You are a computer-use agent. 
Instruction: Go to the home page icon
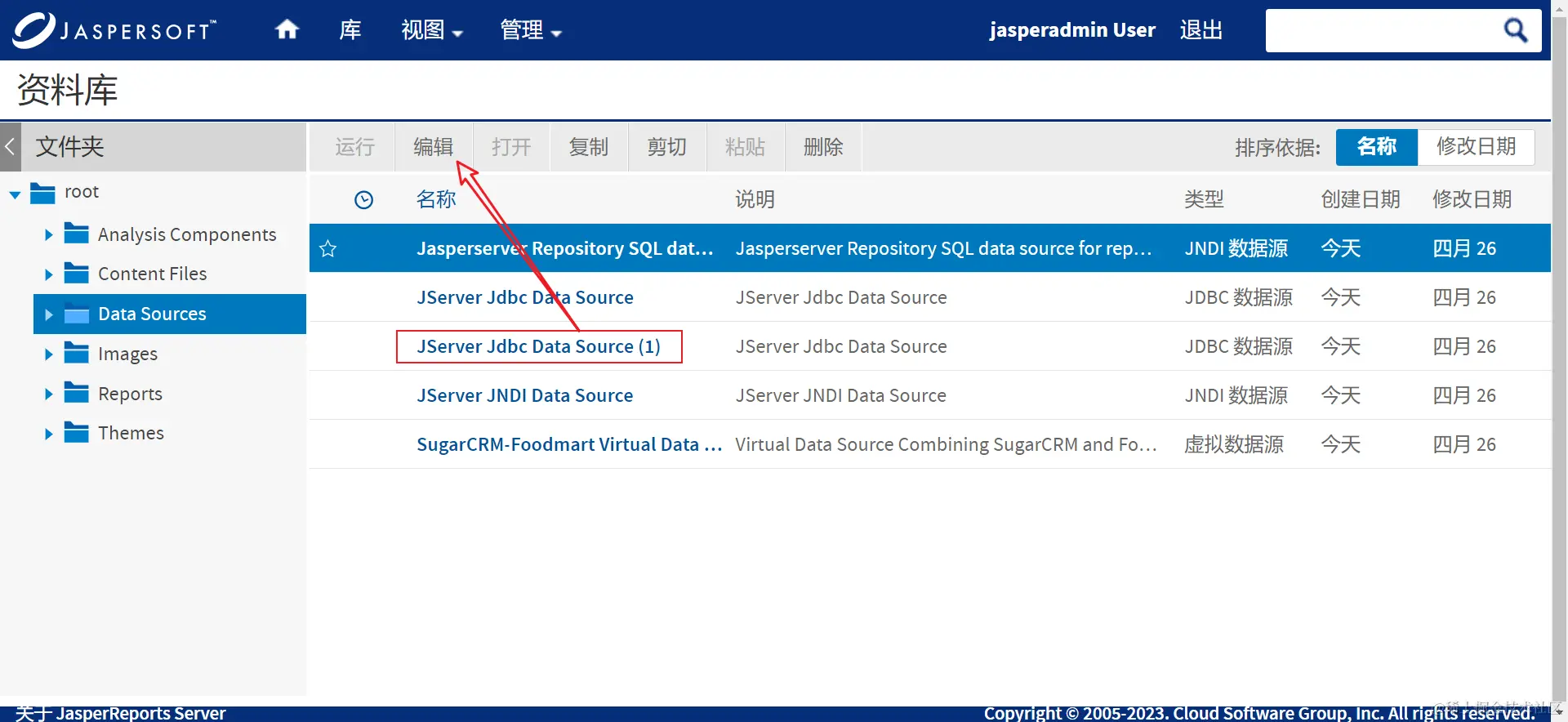[287, 30]
